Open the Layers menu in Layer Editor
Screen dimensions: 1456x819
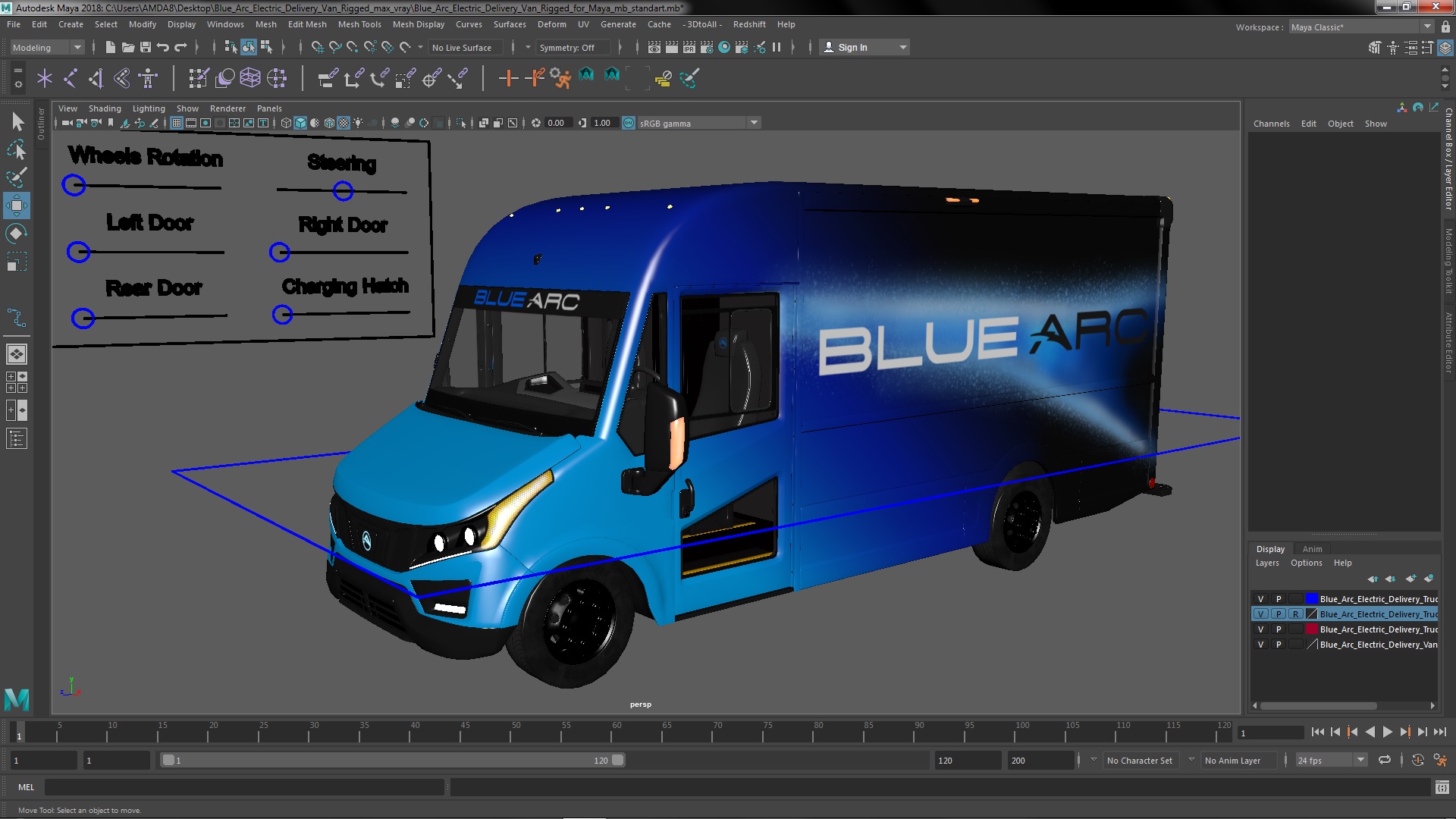pyautogui.click(x=1266, y=563)
